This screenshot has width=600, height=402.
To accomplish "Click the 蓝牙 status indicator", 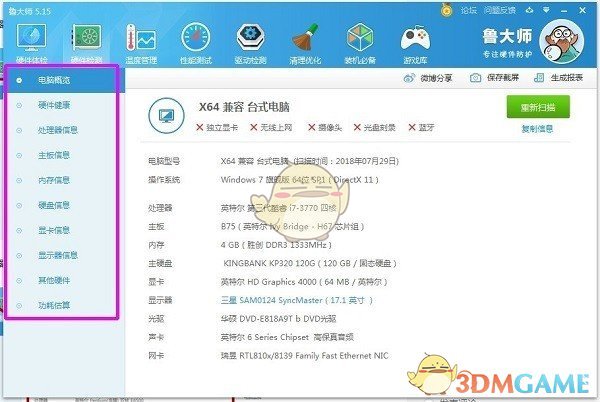I will [421, 127].
